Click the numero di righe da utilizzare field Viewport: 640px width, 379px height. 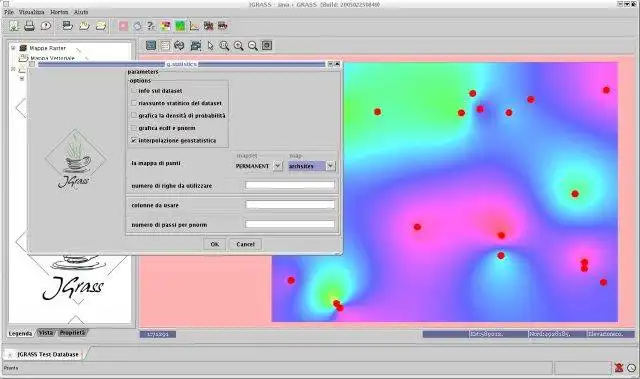290,185
